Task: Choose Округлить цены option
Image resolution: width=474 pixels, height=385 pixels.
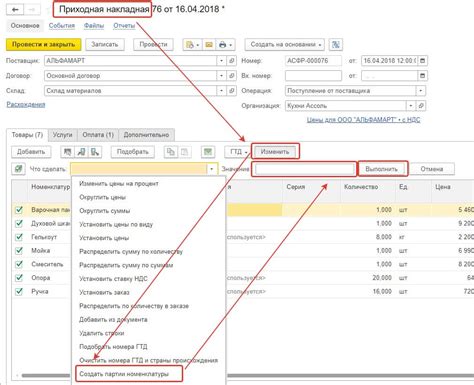Action: coord(102,197)
